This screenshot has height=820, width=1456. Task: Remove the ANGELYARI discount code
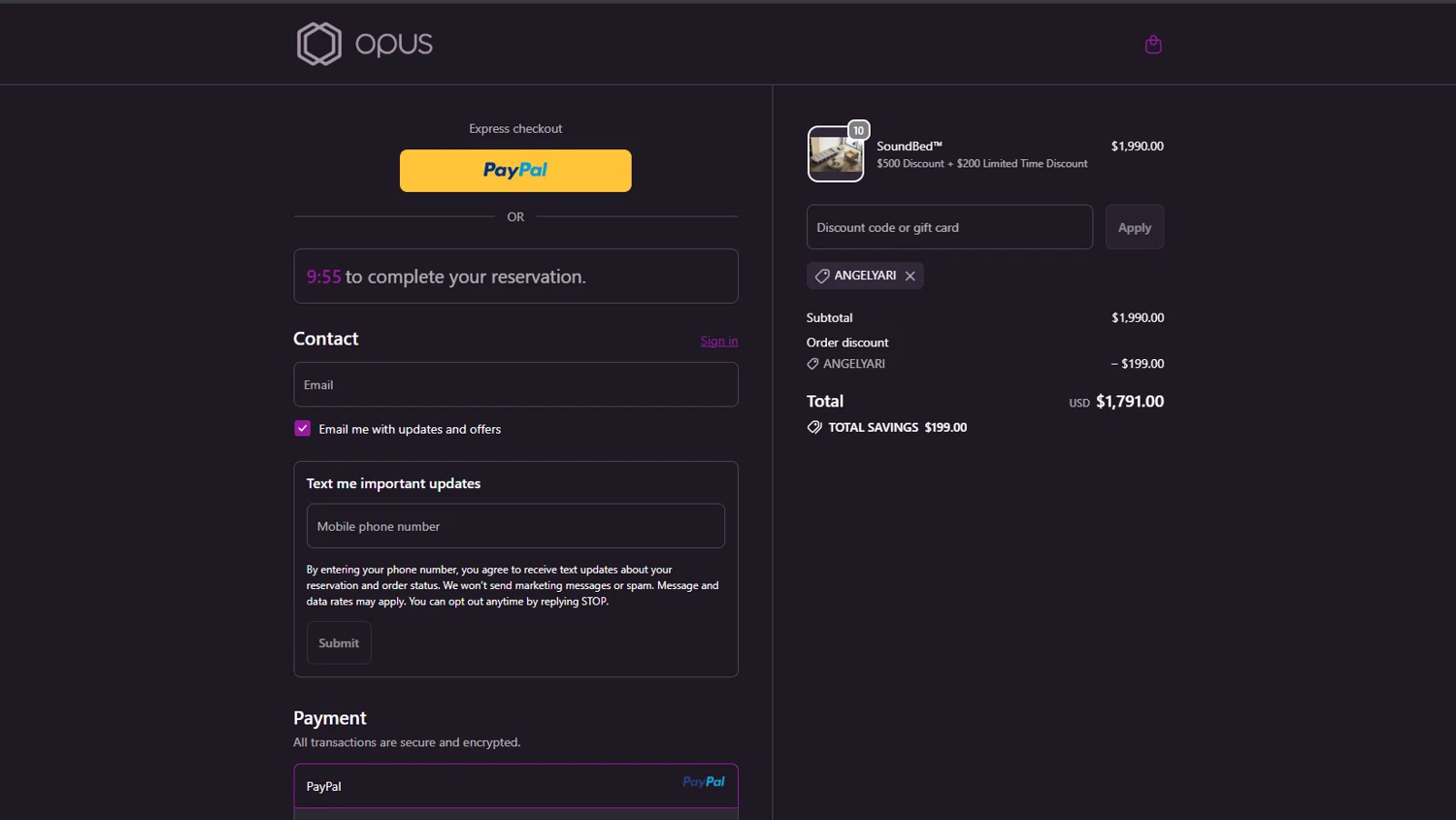910,276
